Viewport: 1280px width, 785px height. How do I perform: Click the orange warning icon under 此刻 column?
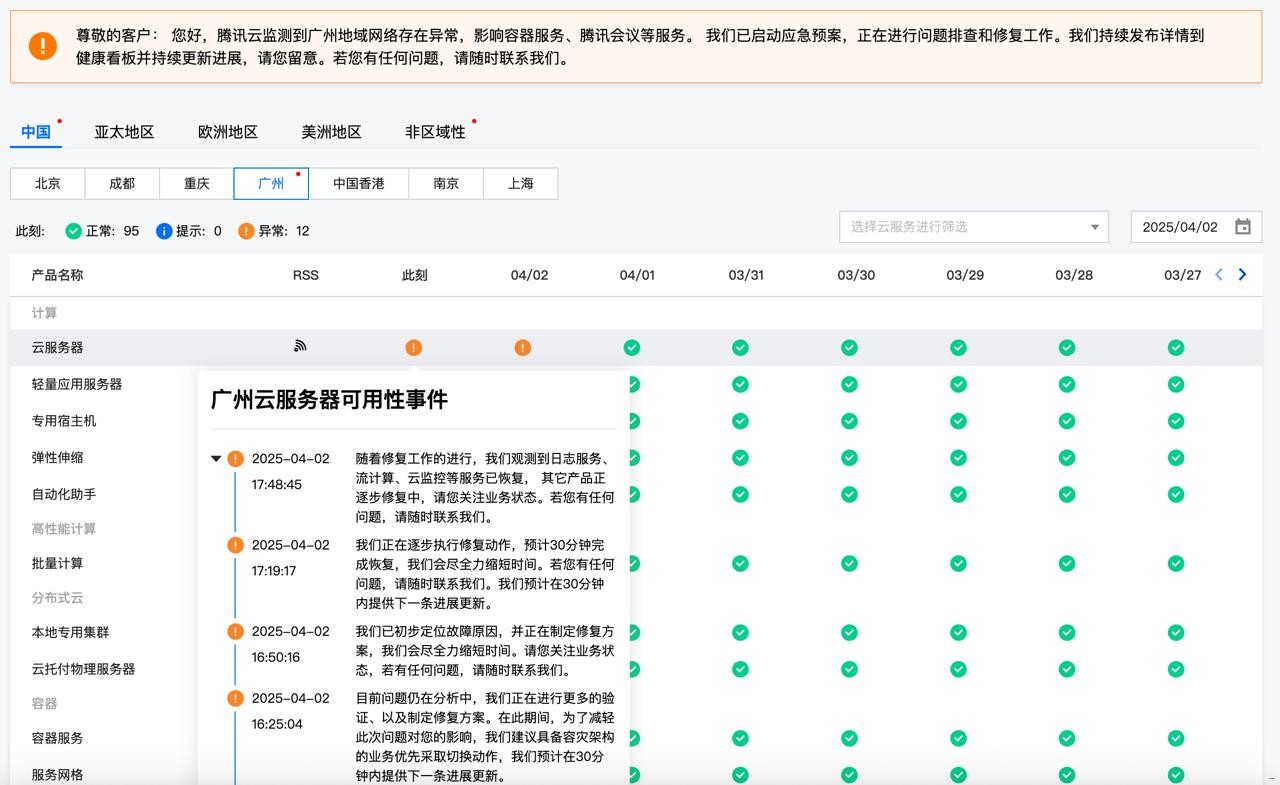413,348
